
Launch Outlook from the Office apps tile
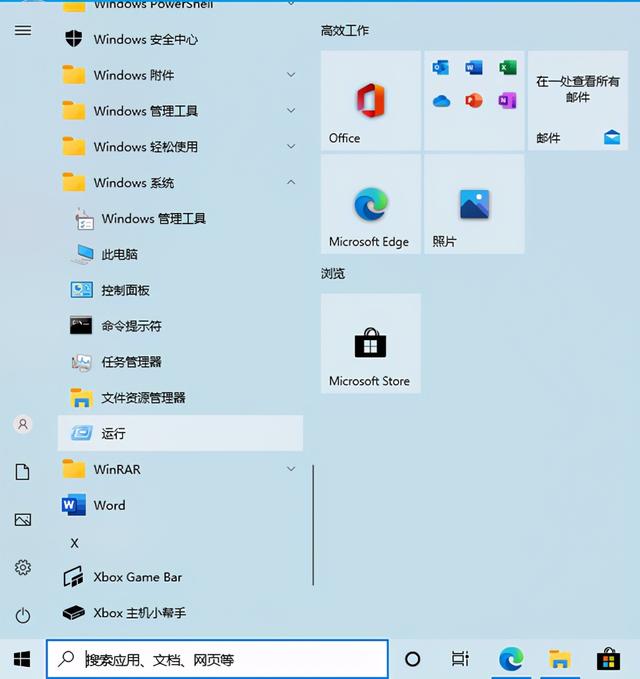click(440, 68)
